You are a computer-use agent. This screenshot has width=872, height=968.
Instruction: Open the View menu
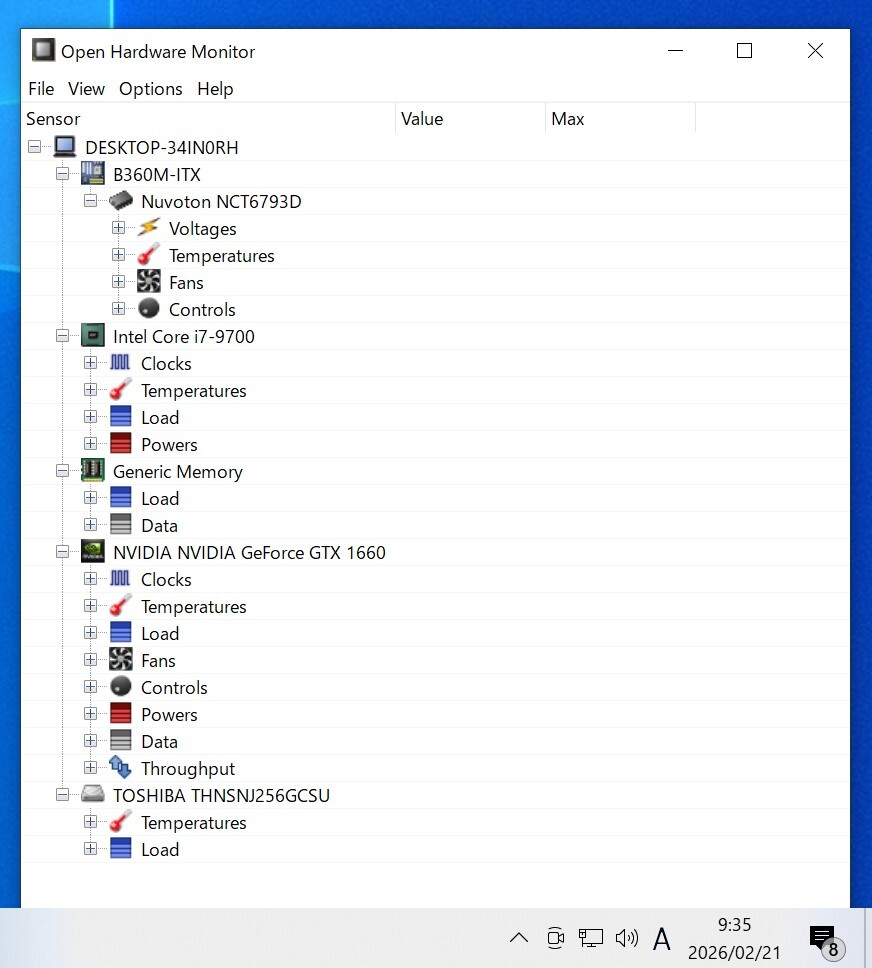pyautogui.click(x=86, y=89)
